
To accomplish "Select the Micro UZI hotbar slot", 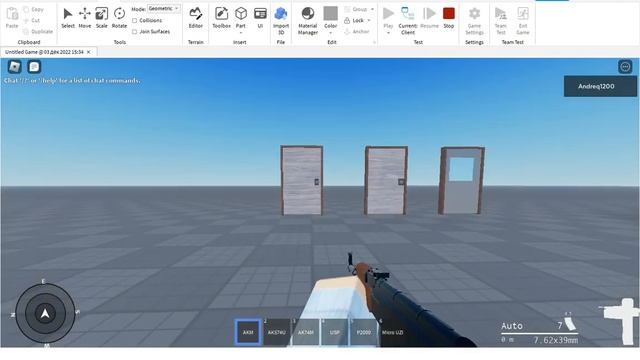I will pyautogui.click(x=393, y=332).
